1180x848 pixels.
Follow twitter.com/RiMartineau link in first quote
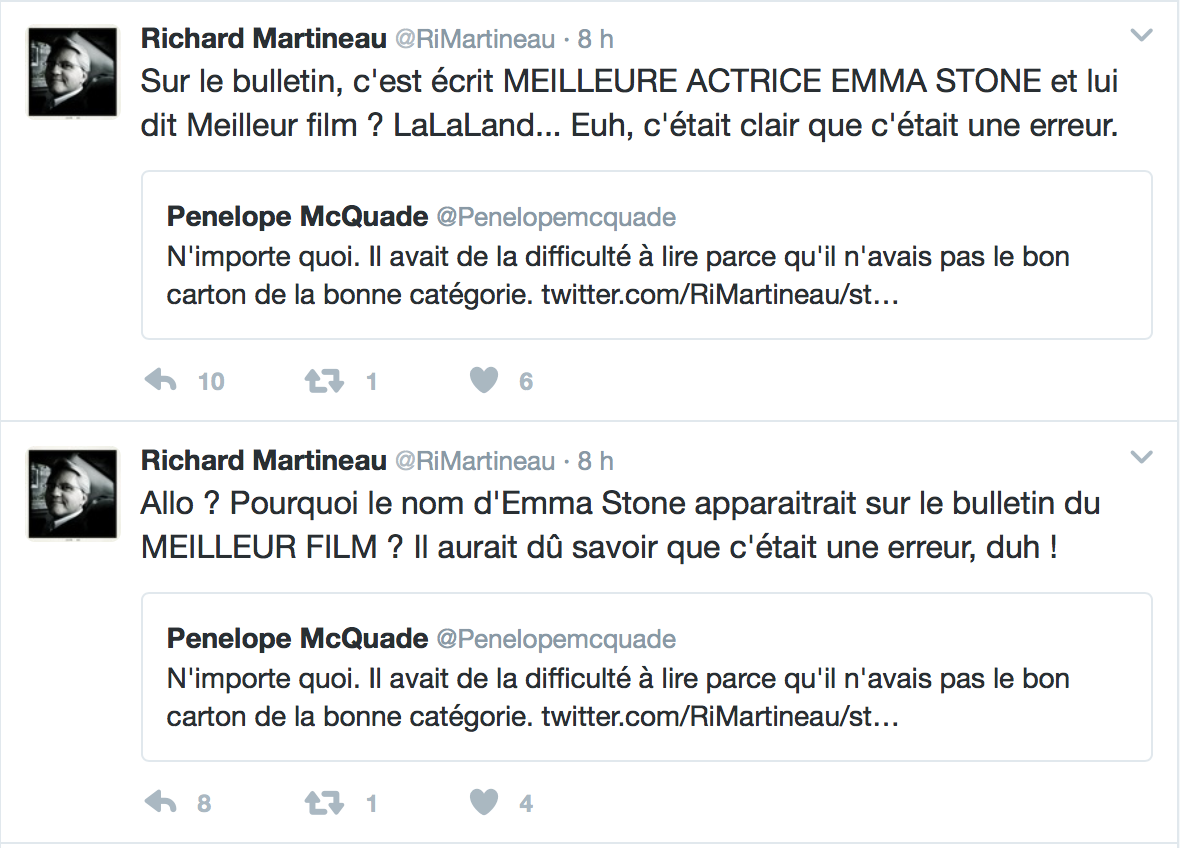720,294
